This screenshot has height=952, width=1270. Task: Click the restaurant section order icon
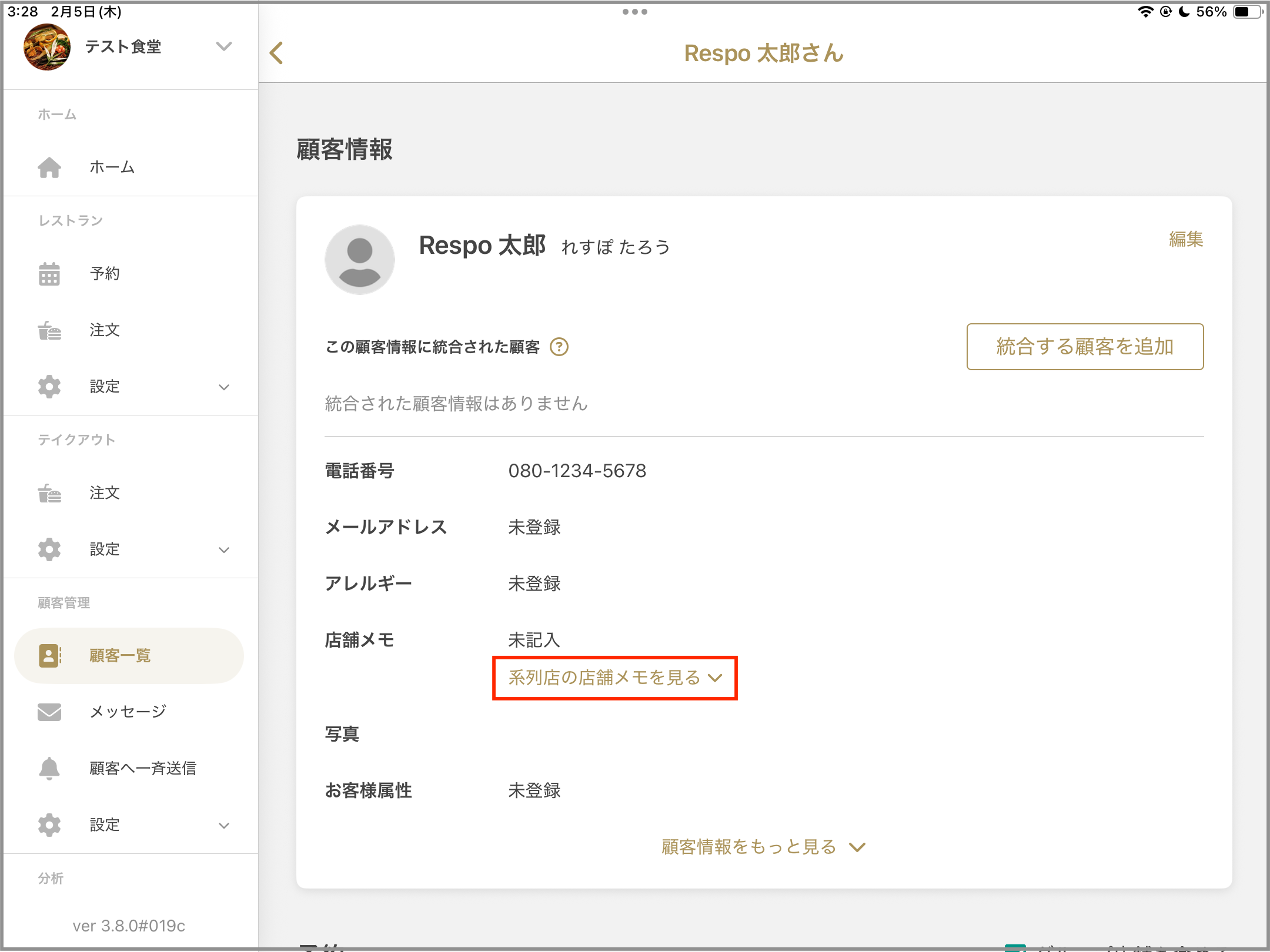click(x=49, y=330)
